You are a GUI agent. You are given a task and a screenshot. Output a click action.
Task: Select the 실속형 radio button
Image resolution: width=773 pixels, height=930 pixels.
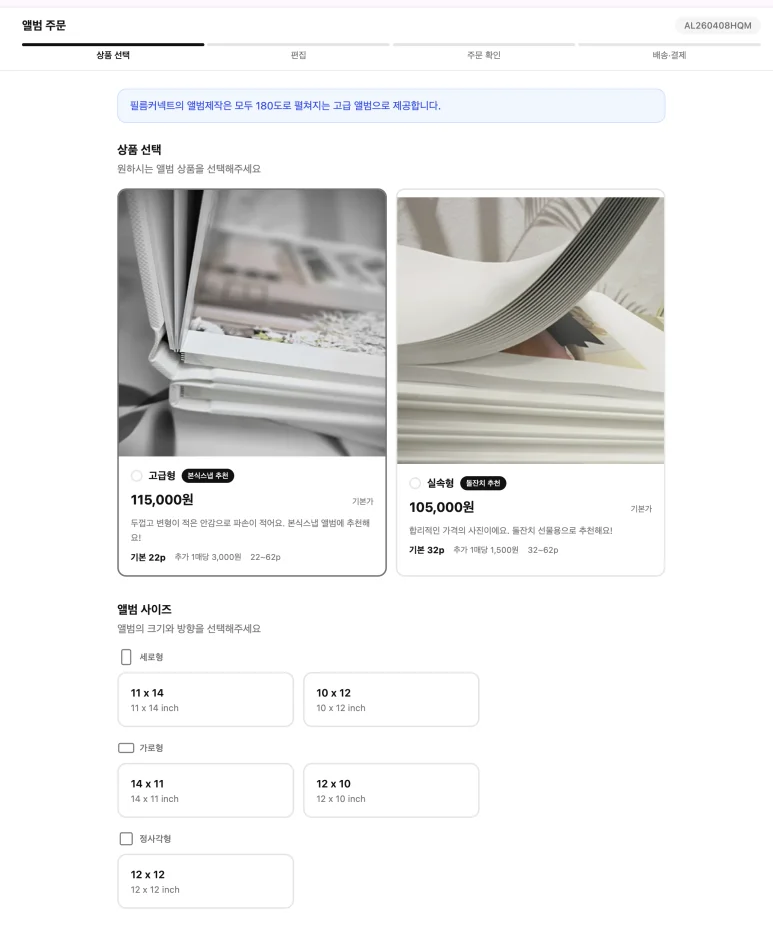click(415, 483)
